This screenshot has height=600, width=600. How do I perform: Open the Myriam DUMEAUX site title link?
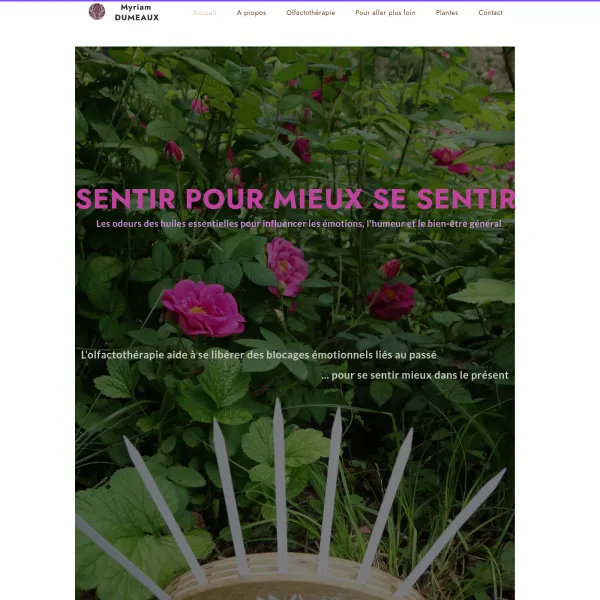137,12
